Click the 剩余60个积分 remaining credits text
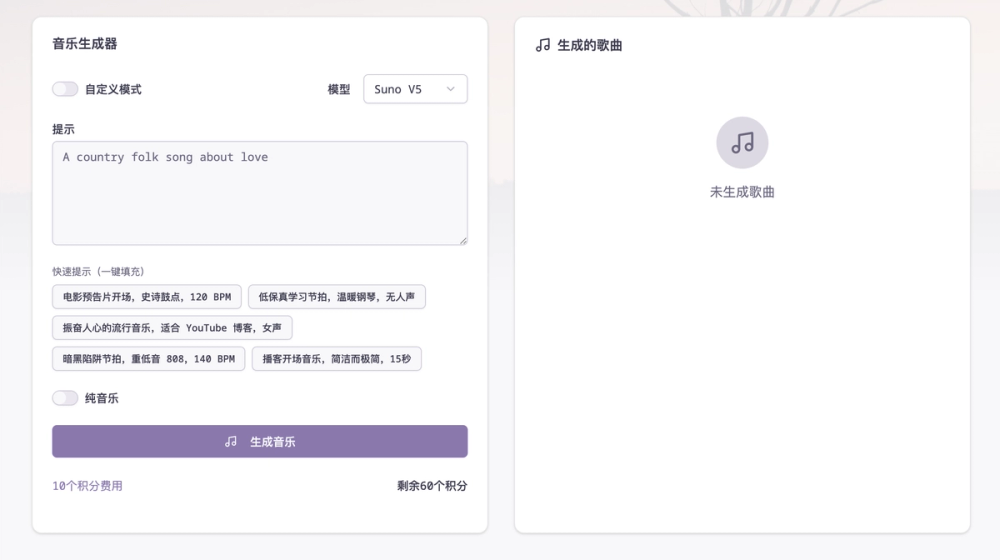 [x=432, y=486]
